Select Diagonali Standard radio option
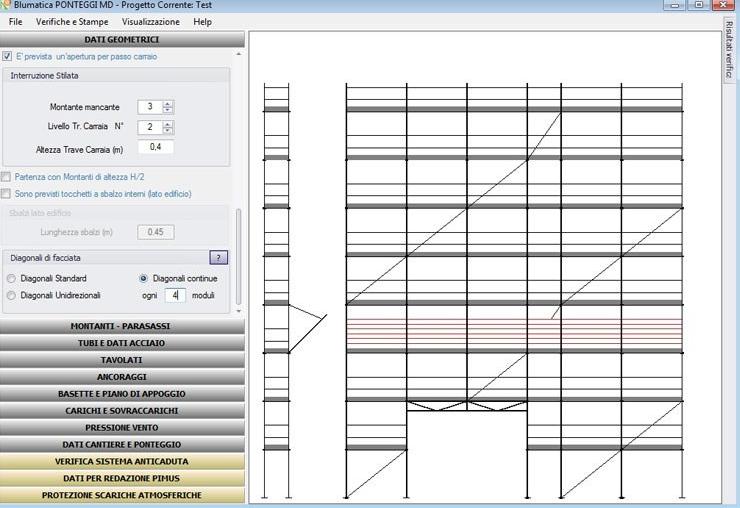 (12, 278)
